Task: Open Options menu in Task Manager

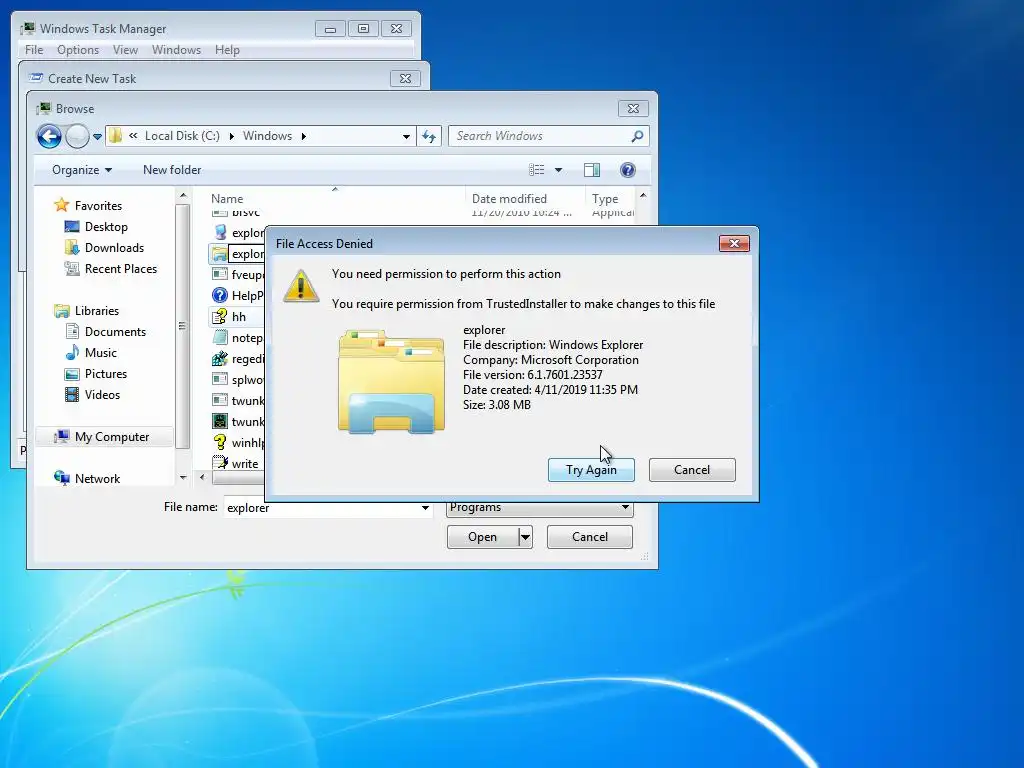Action: coord(78,50)
